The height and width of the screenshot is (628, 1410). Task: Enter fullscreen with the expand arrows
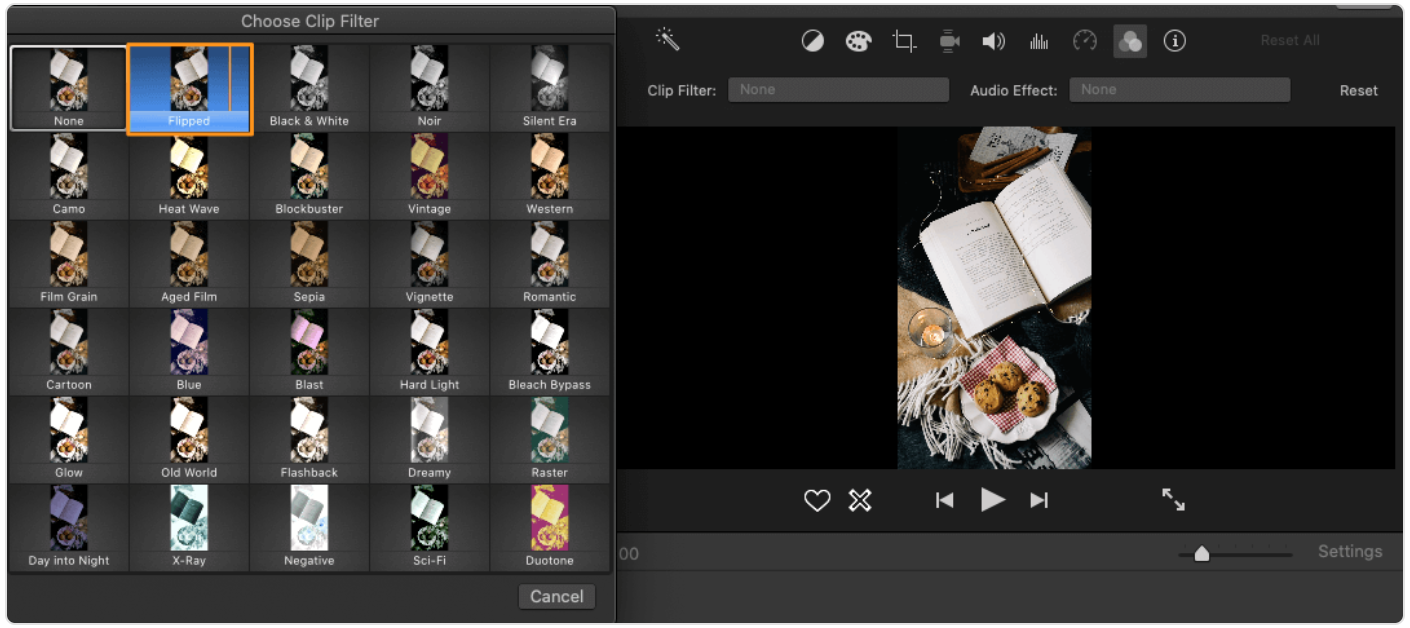[x=1173, y=500]
